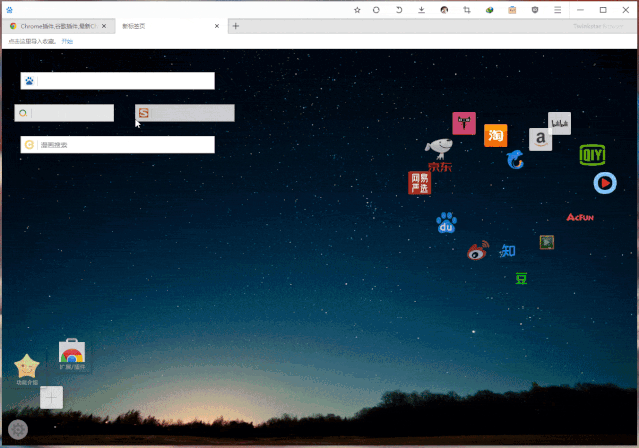Click the star favorites icon in toolbar
This screenshot has height=448, width=639.
coord(357,10)
